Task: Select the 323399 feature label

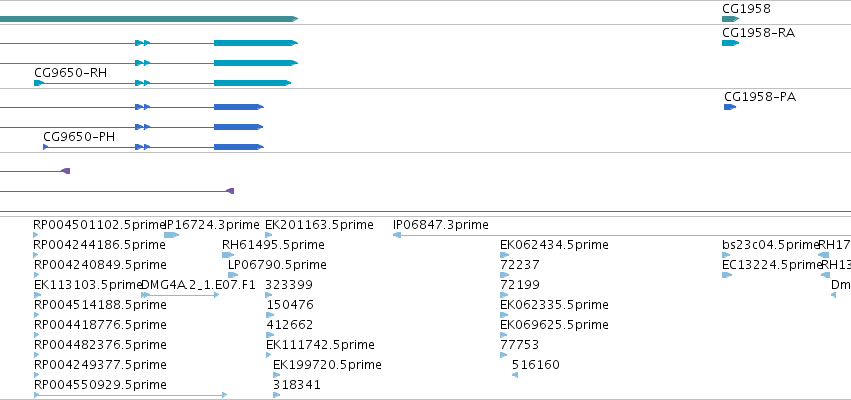Action: [289, 285]
